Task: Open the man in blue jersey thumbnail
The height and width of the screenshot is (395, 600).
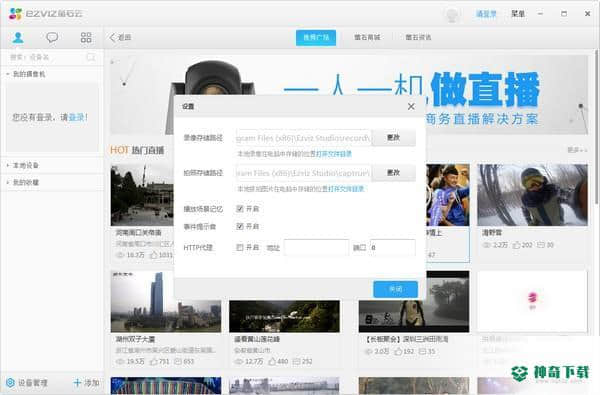Action: coord(448,195)
